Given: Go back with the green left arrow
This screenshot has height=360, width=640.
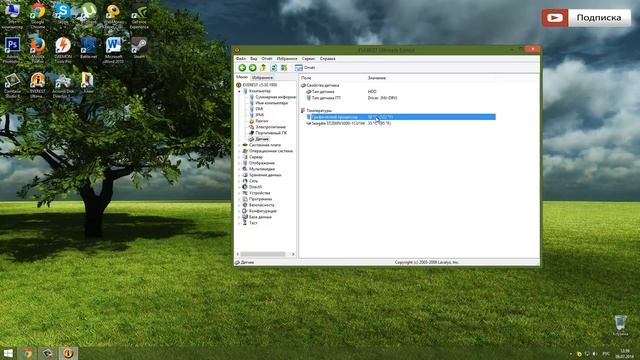Looking at the screenshot, I should coord(242,68).
